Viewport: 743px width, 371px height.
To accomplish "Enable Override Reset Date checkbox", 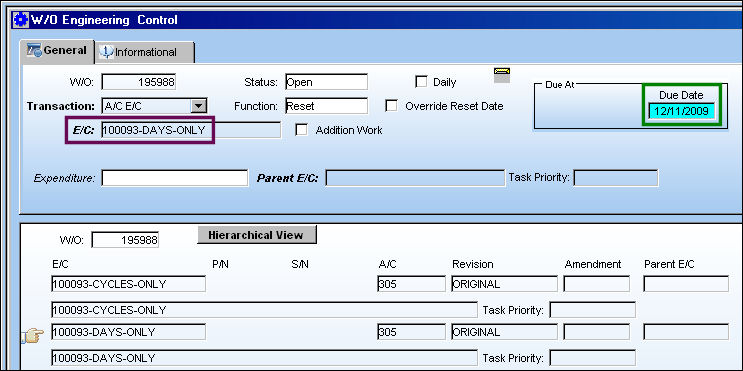I will pyautogui.click(x=391, y=106).
